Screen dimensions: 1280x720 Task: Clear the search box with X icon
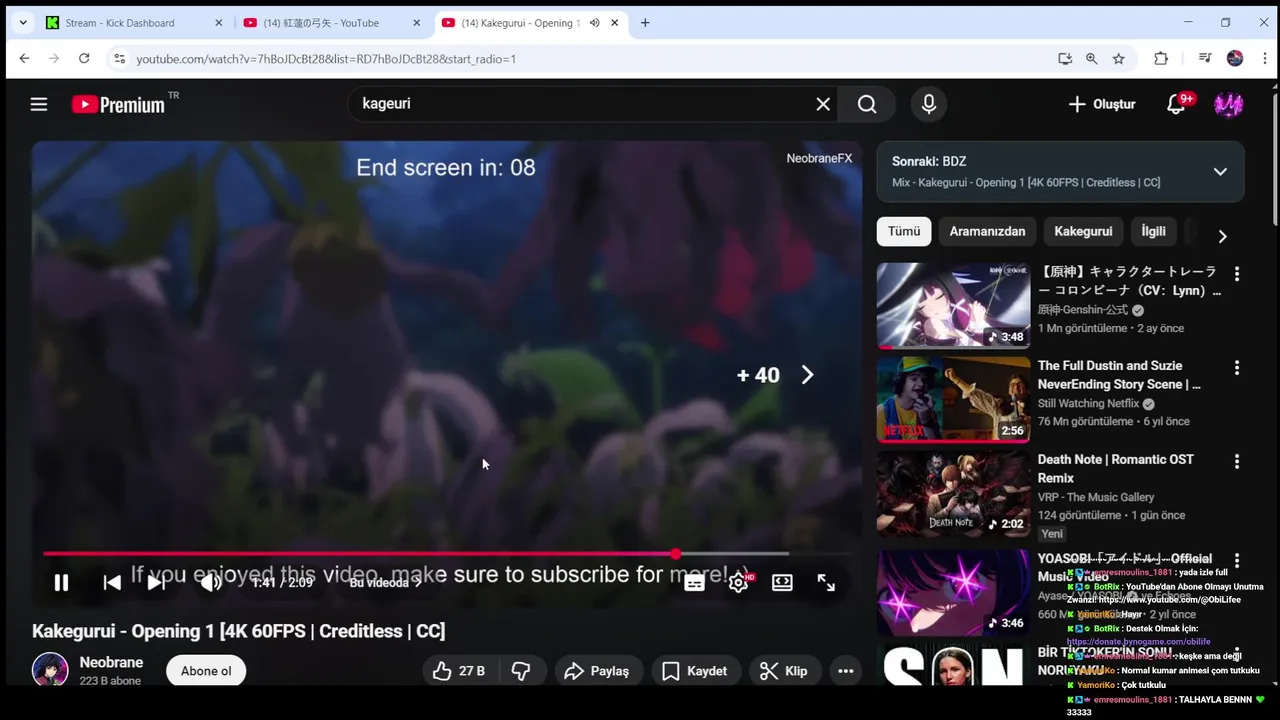(823, 104)
